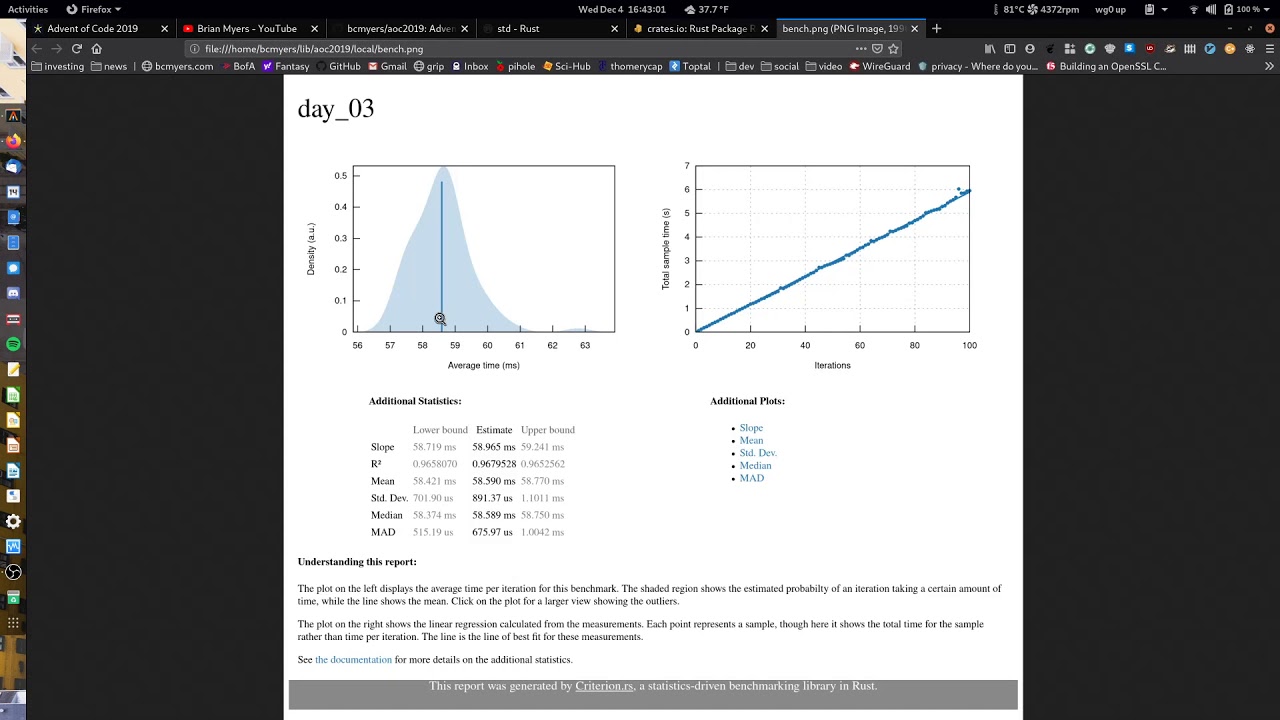Expand the bookmarks toolbar overflow chevron
The image size is (1280, 720).
coord(1270,66)
